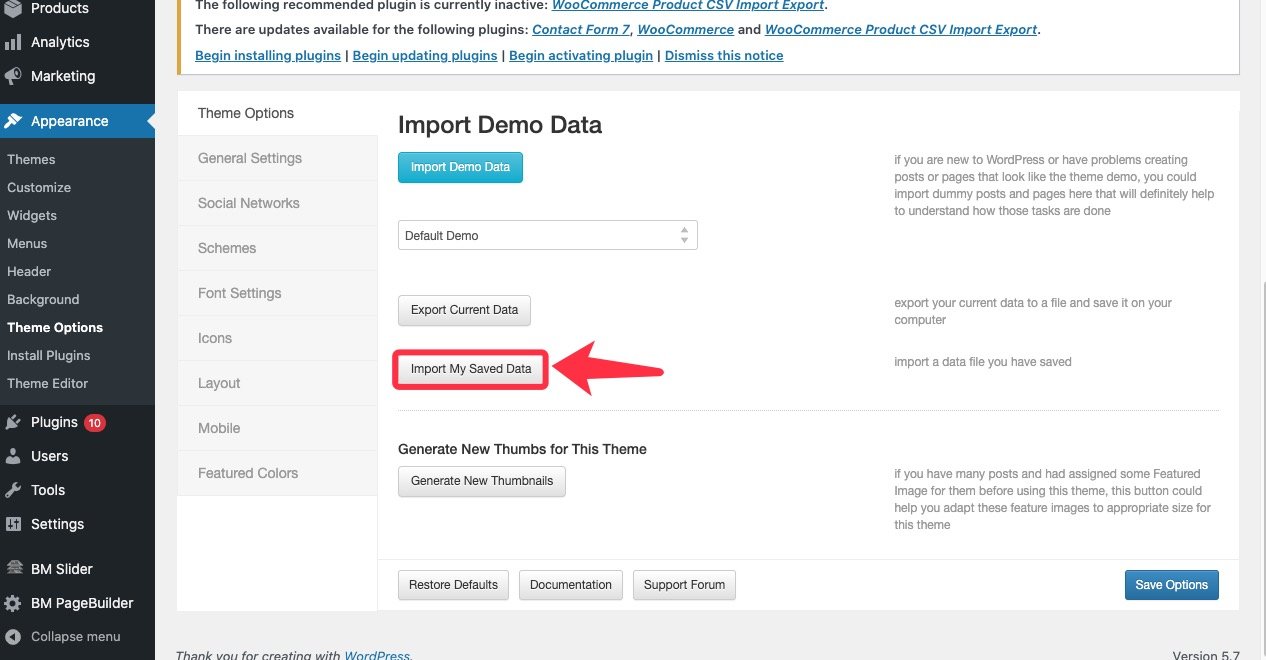Screen dimensions: 1266x660
Task: Click Generate New Thumbnails button
Action: coord(482,481)
